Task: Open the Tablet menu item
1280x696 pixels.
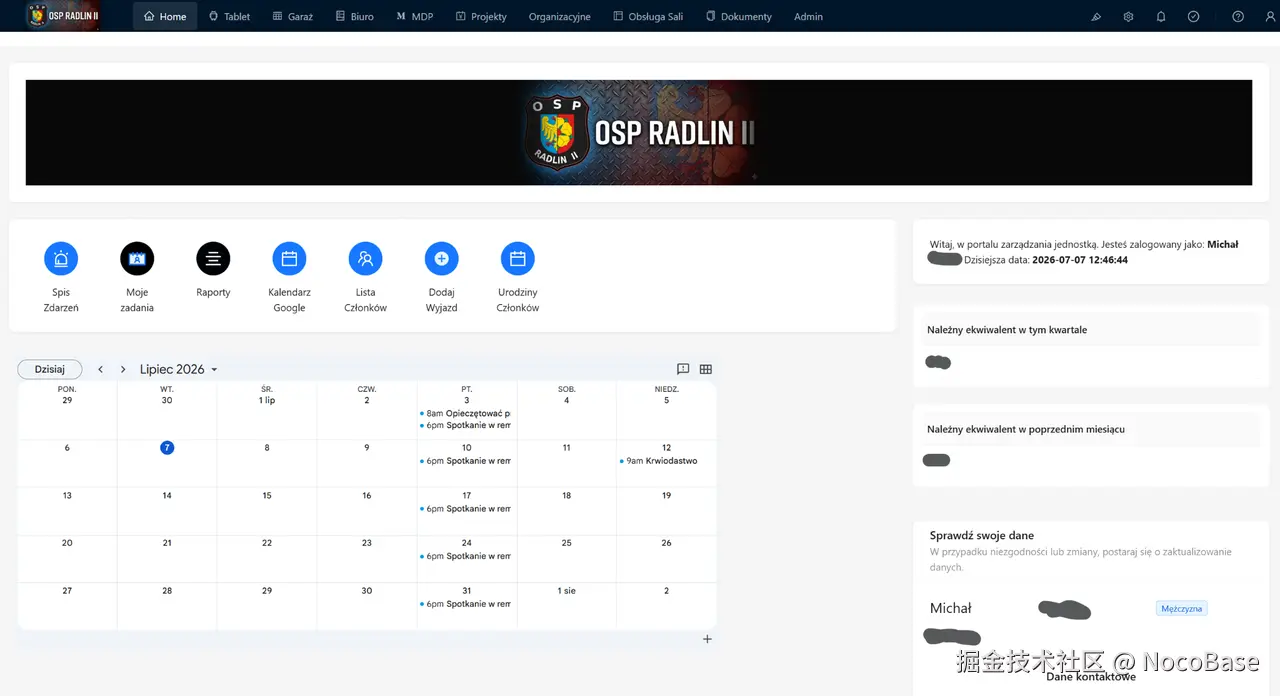Action: click(229, 17)
